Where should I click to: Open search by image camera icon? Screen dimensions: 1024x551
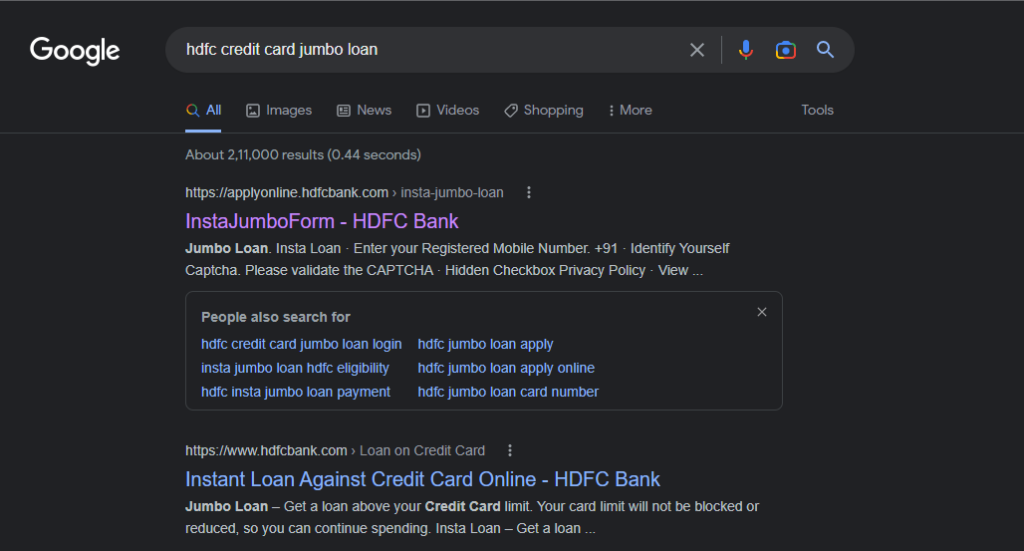[x=786, y=50]
